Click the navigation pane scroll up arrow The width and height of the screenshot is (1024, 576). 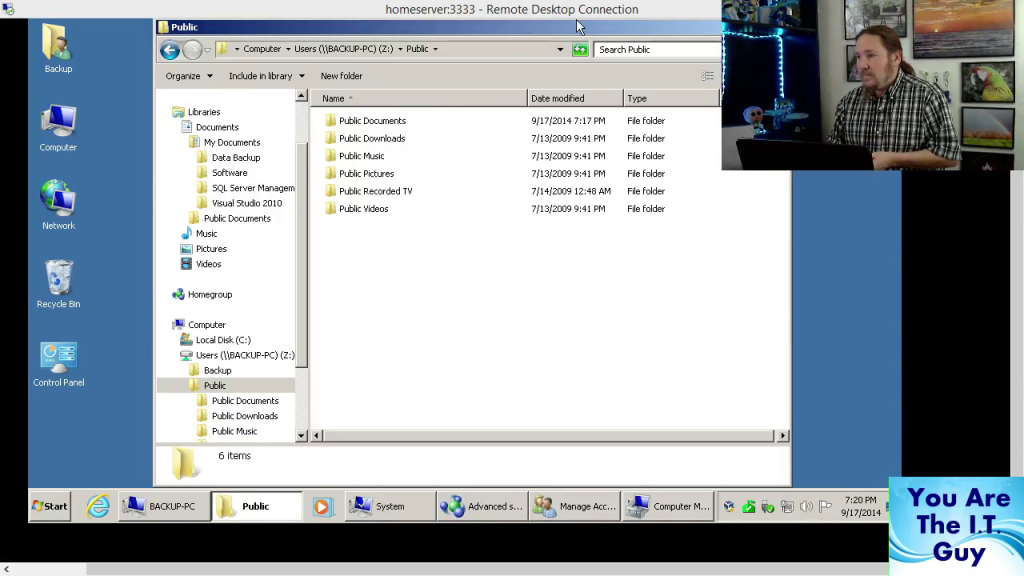point(301,97)
